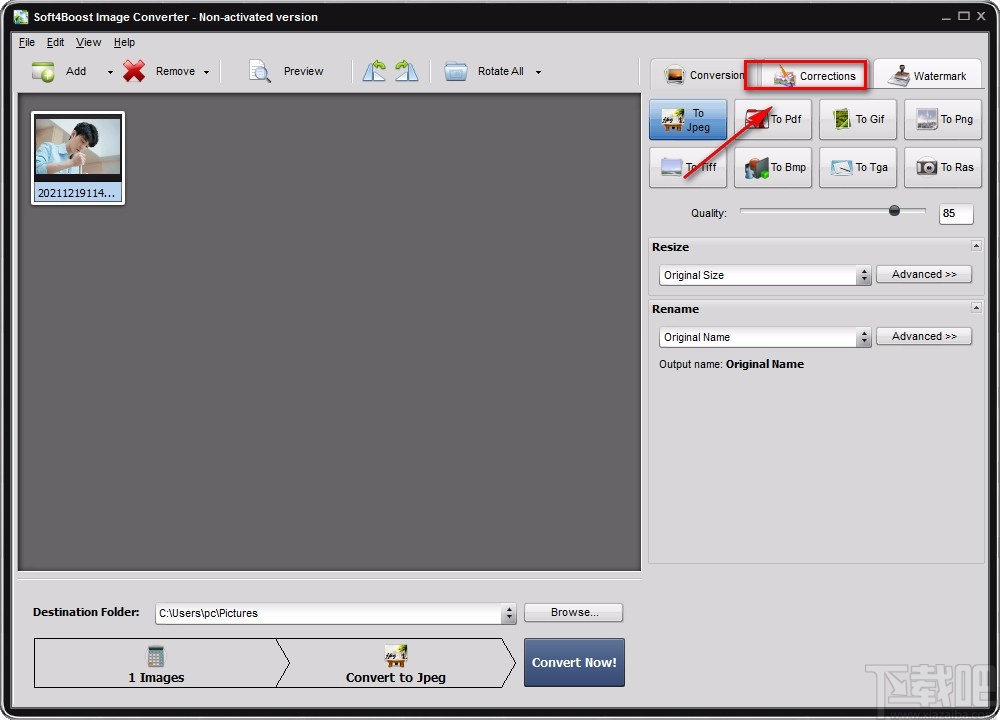Open the Original Size dropdown
The width and height of the screenshot is (1000, 720).
coord(765,276)
